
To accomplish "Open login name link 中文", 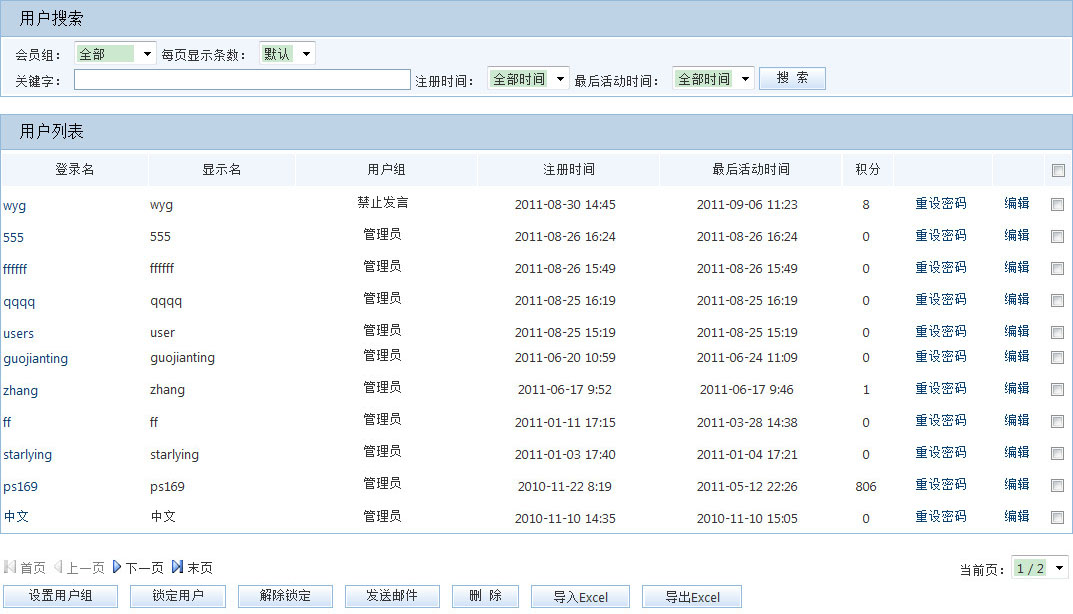I will click(x=16, y=517).
